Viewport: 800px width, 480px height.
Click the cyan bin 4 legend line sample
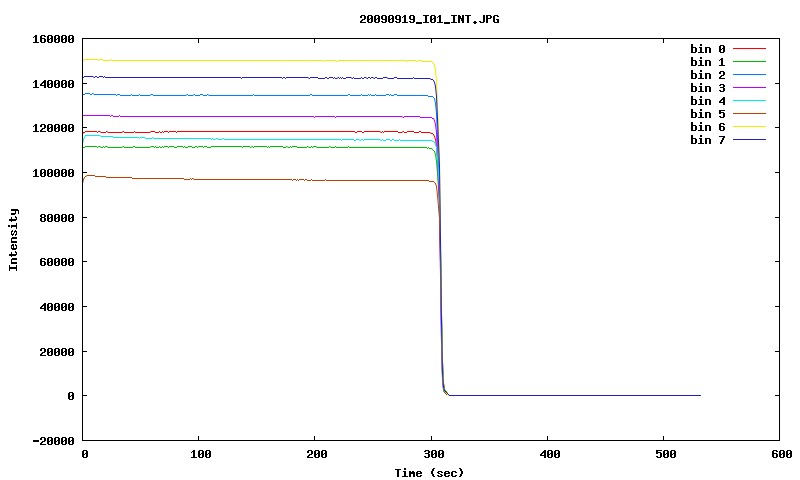749,100
